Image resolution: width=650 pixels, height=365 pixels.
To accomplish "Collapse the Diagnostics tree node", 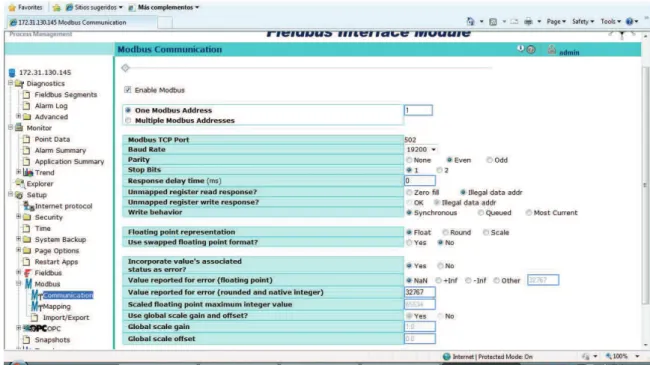I will point(10,83).
